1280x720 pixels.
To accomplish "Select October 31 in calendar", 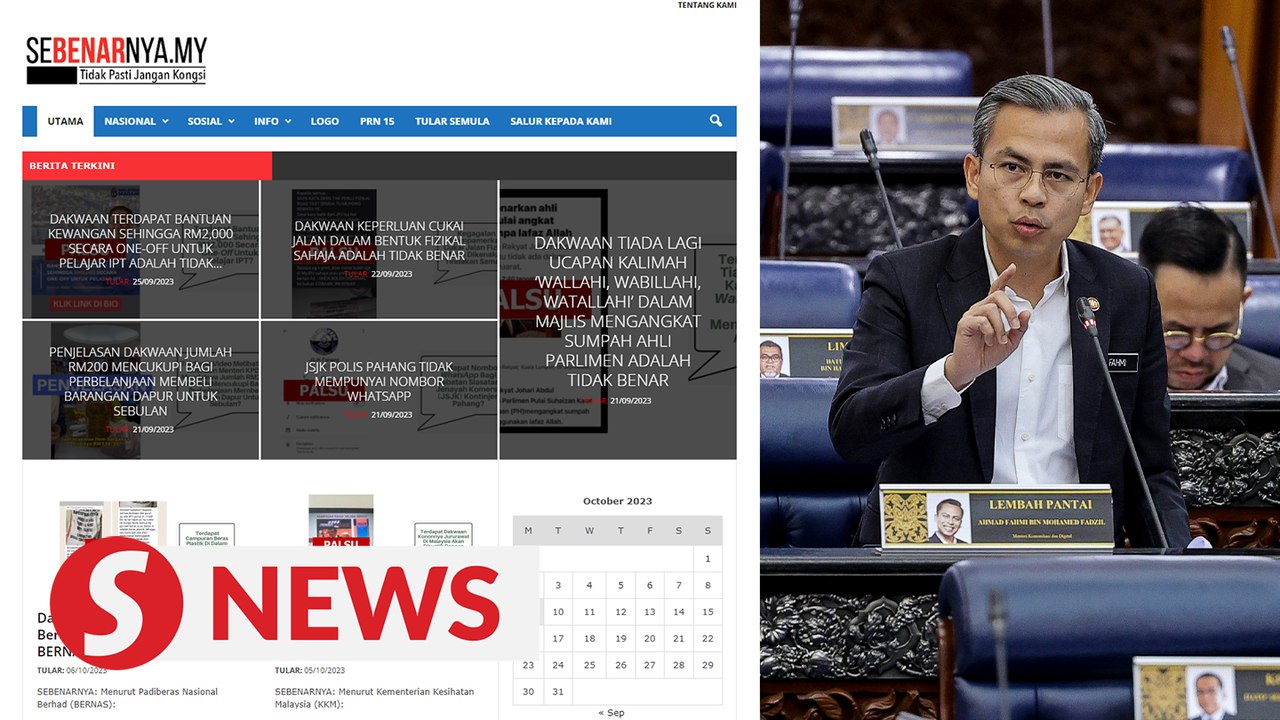I will coord(558,691).
